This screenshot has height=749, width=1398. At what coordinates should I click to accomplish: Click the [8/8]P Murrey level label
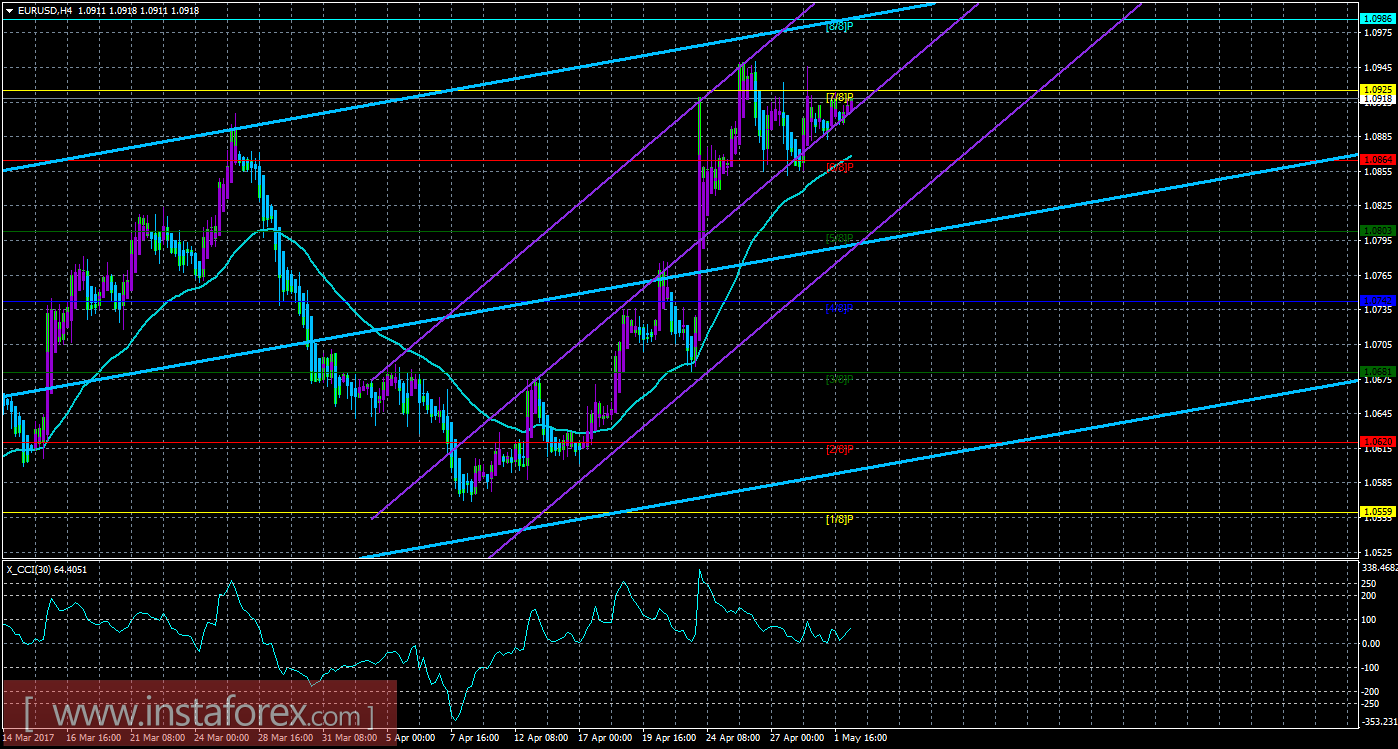[839, 26]
